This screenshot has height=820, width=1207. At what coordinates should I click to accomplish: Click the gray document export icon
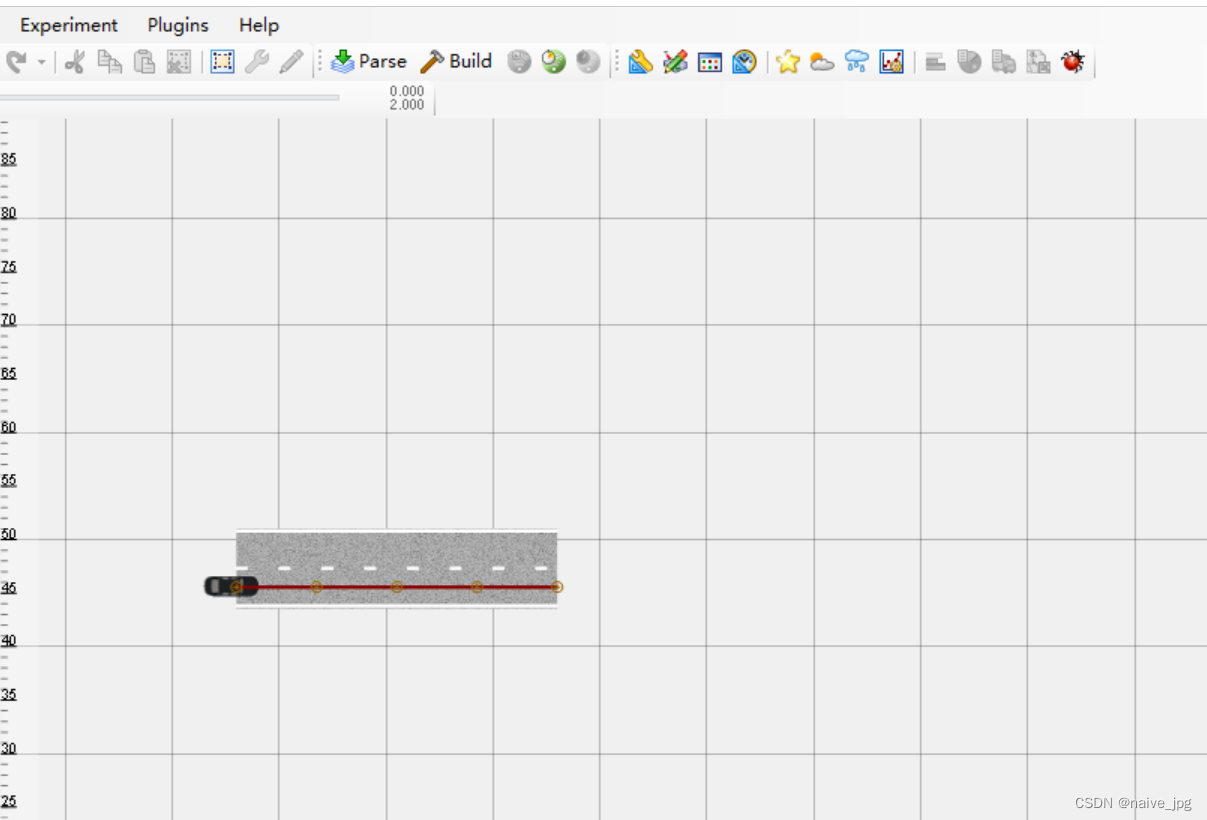[x=1038, y=62]
